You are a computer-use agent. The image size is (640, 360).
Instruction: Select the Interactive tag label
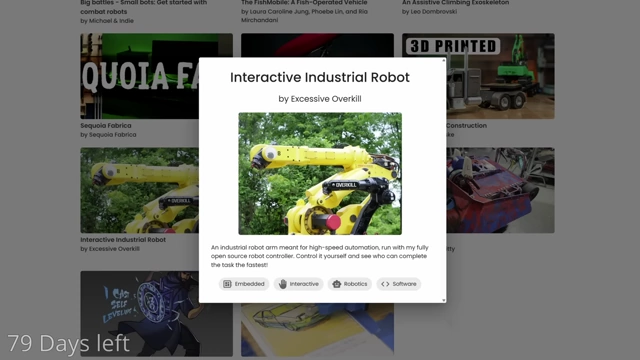click(x=304, y=284)
